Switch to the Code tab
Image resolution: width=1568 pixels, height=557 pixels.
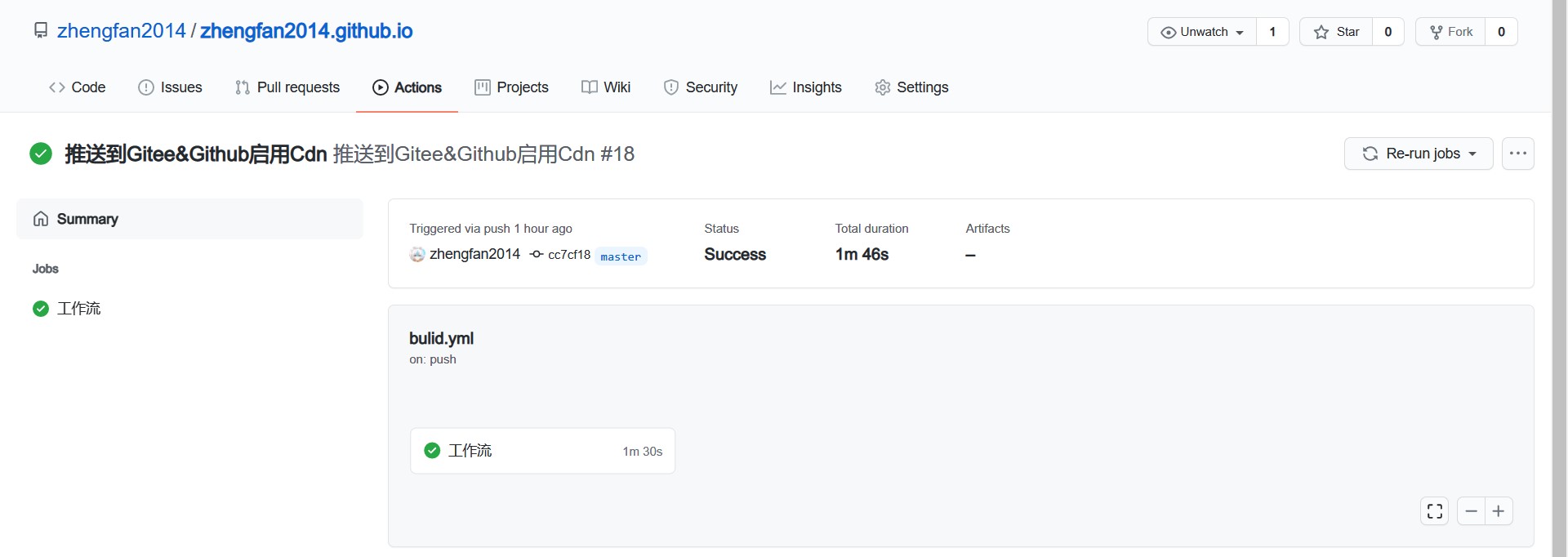[x=78, y=87]
